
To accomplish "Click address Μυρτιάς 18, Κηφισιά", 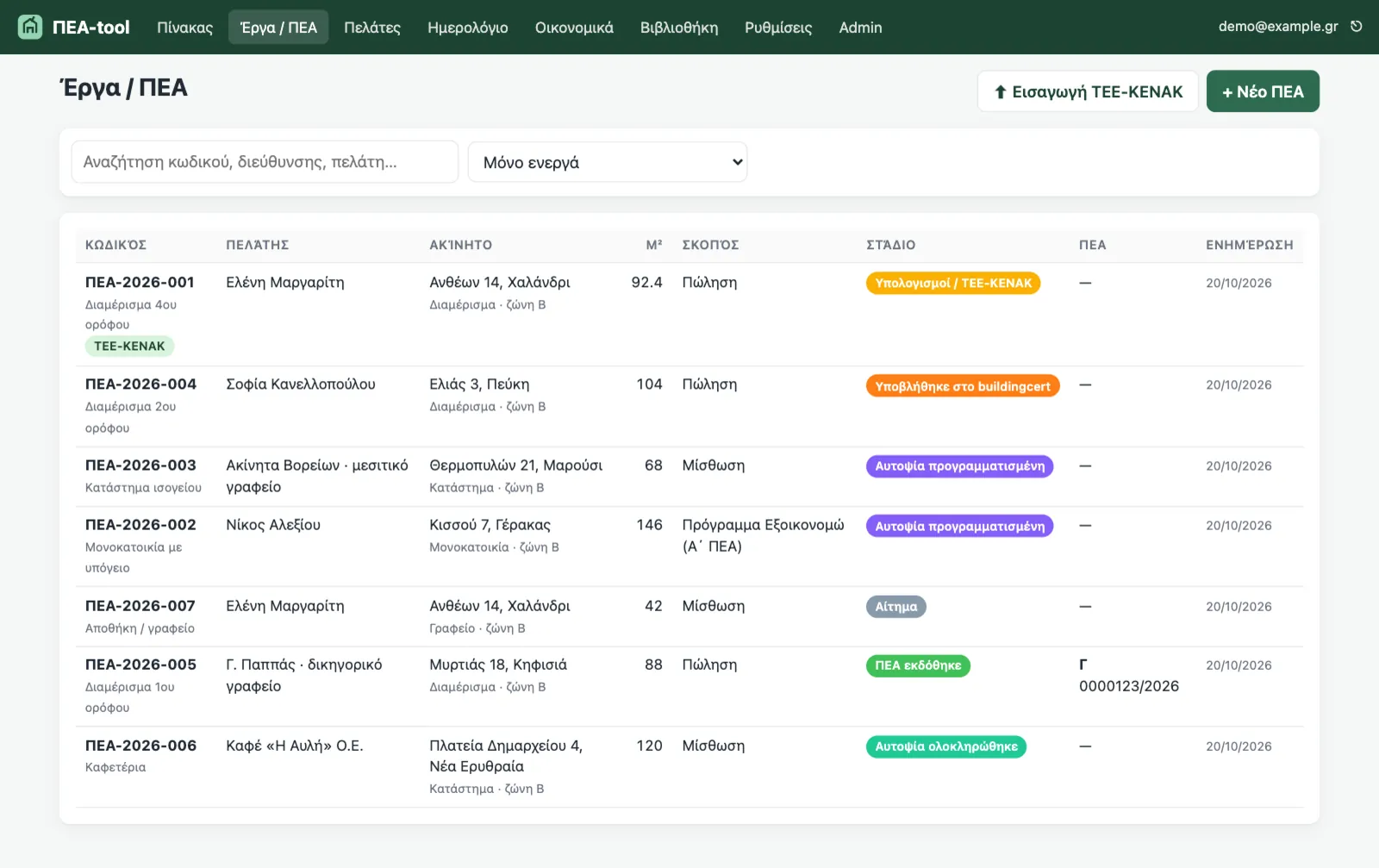I will 498,665.
